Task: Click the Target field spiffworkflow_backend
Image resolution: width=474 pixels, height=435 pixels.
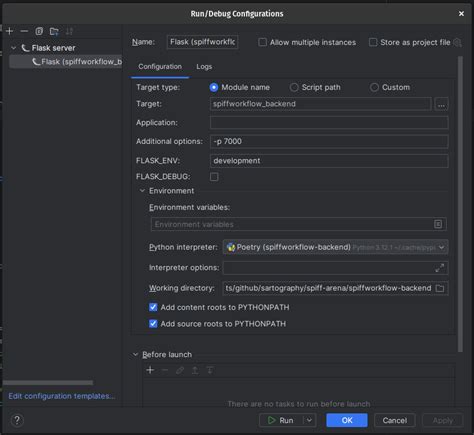Action: click(321, 104)
